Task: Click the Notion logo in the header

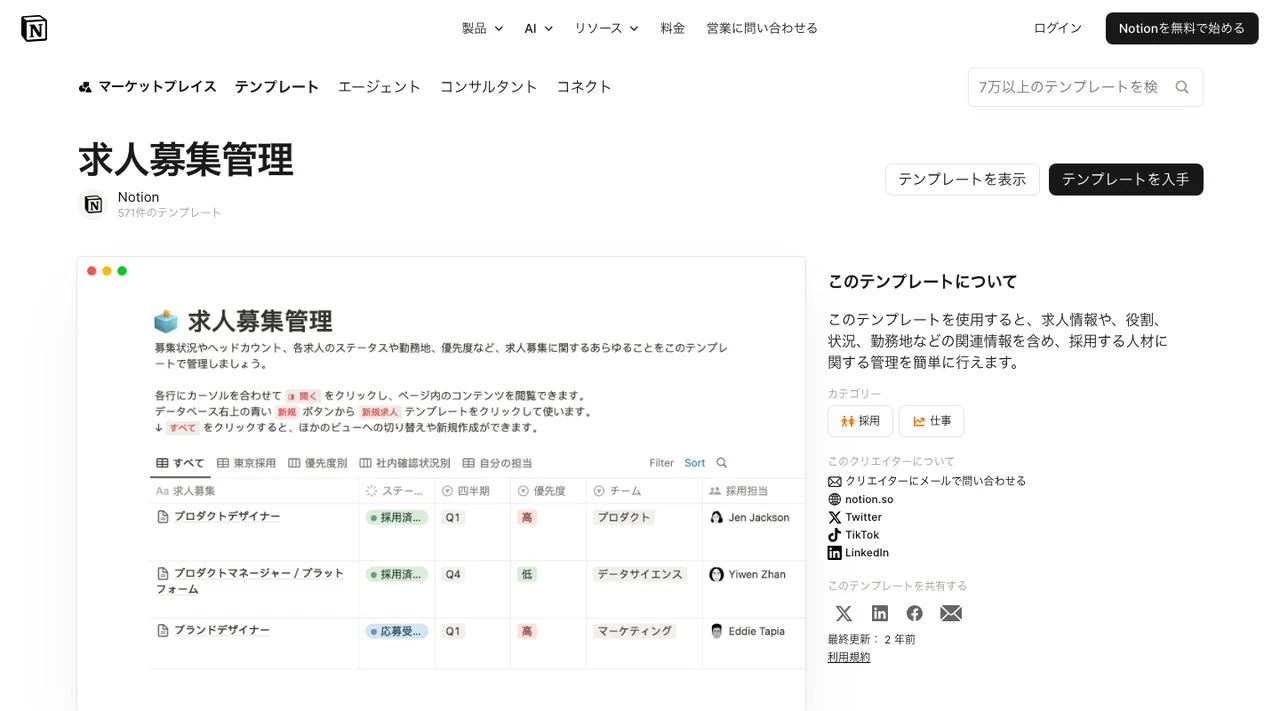Action: pos(34,28)
